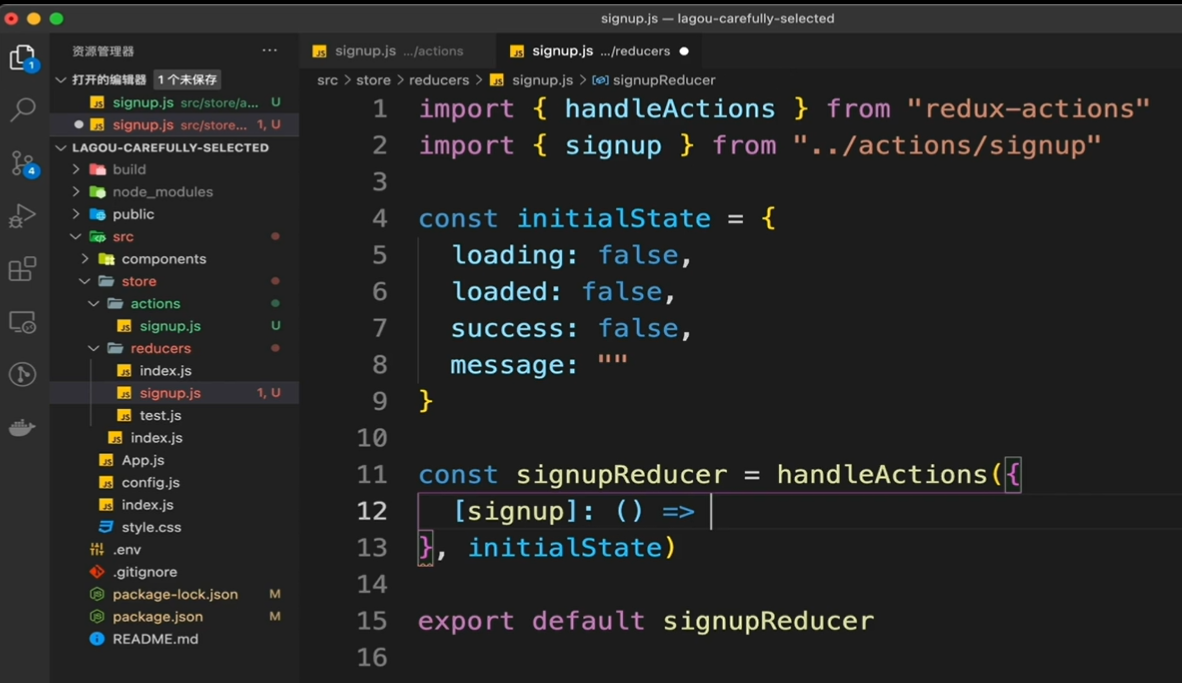Click the unsaved dot on reducers signup.js tab
Viewport: 1182px width, 683px height.
684,51
